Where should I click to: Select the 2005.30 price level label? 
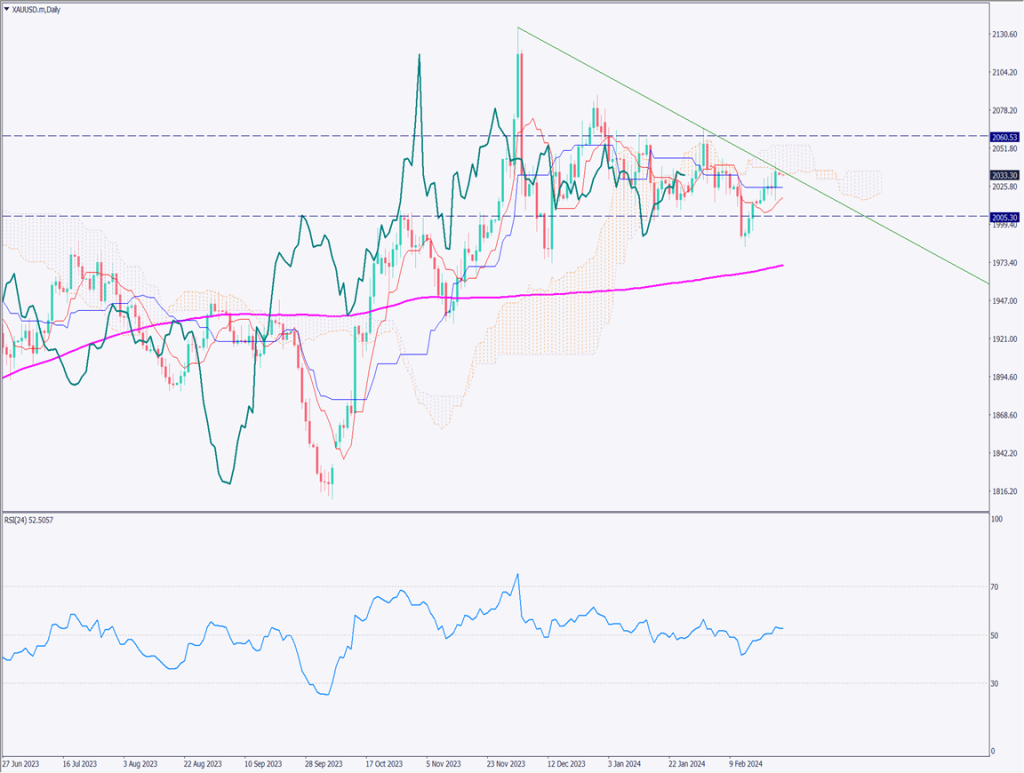tap(1005, 217)
